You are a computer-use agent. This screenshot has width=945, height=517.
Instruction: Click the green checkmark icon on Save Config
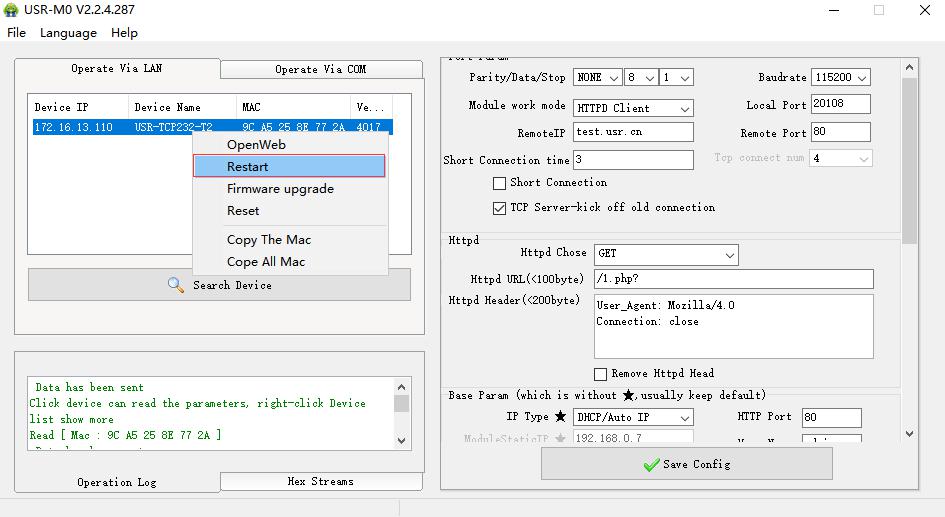651,465
